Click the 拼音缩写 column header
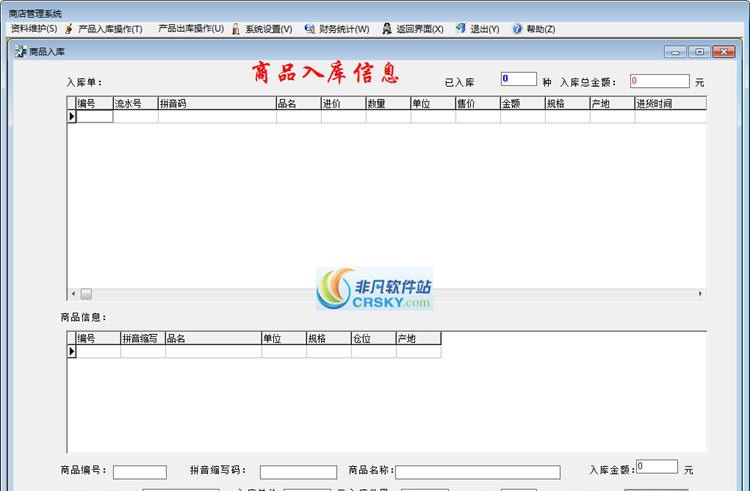Screen dimensions: 750x491 pyautogui.click(x=143, y=338)
